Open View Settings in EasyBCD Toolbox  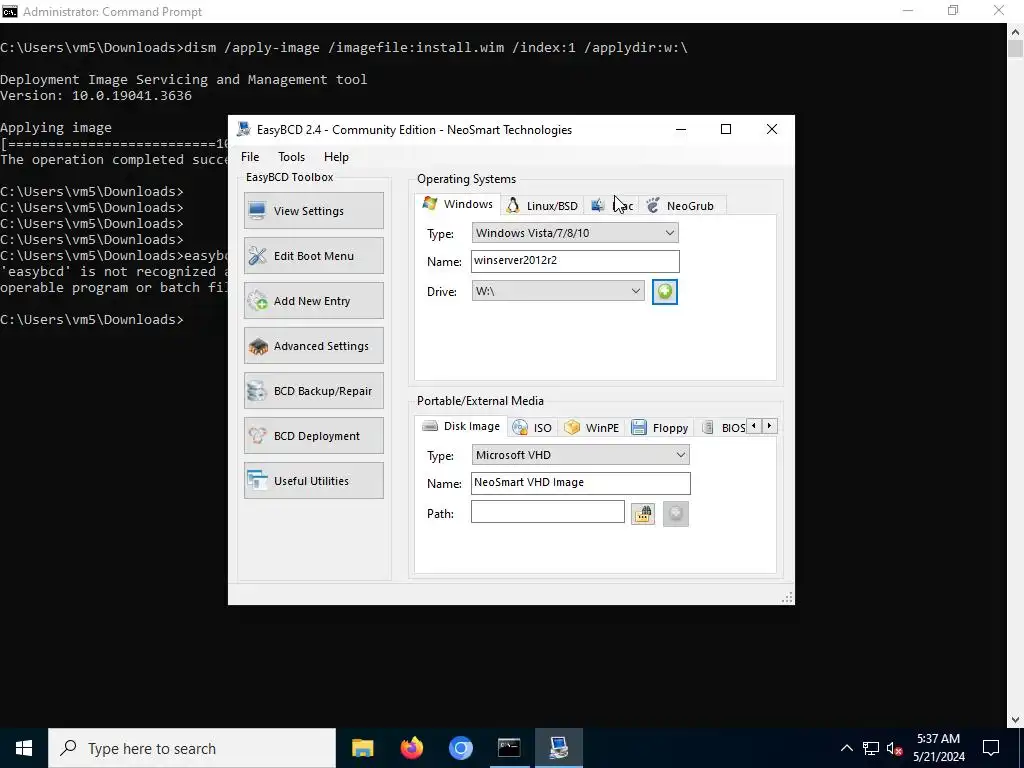(313, 210)
